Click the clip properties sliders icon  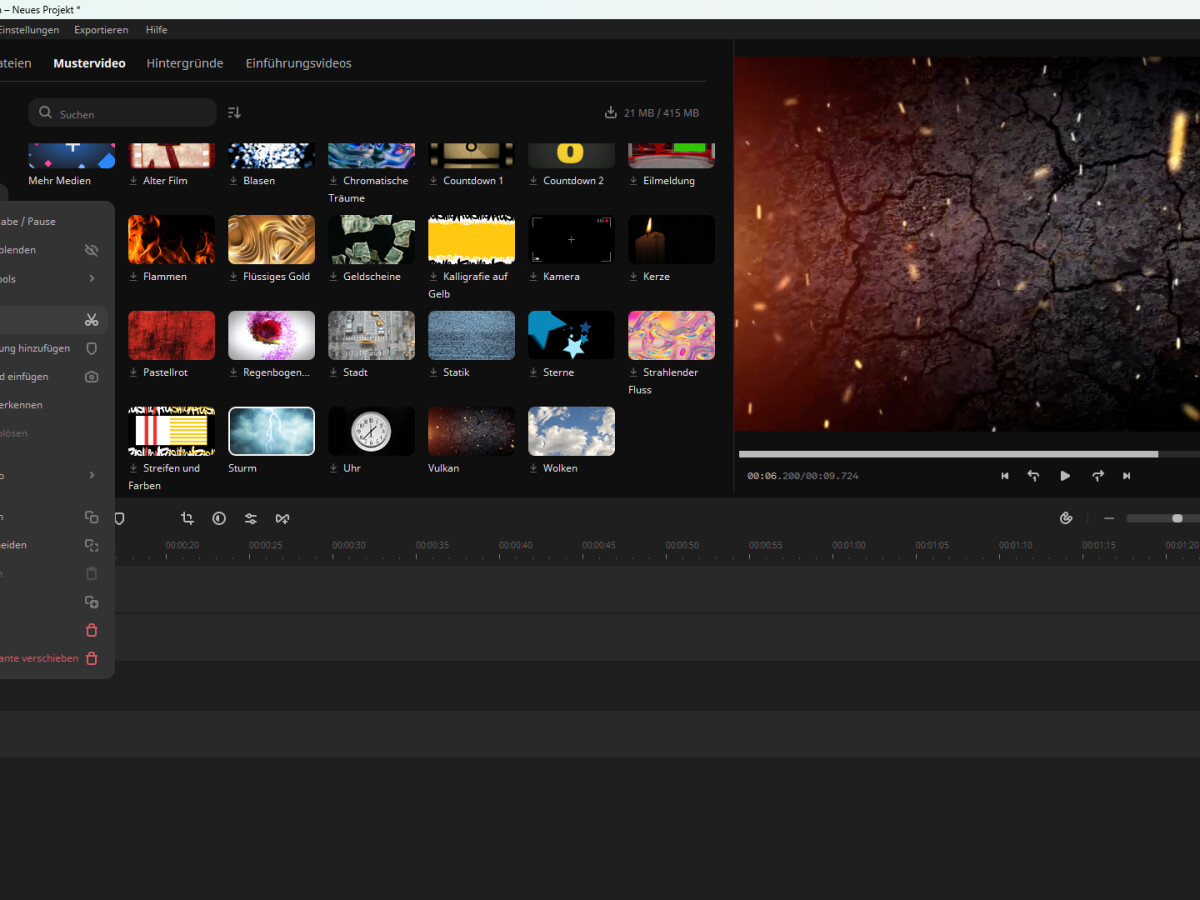pos(251,518)
